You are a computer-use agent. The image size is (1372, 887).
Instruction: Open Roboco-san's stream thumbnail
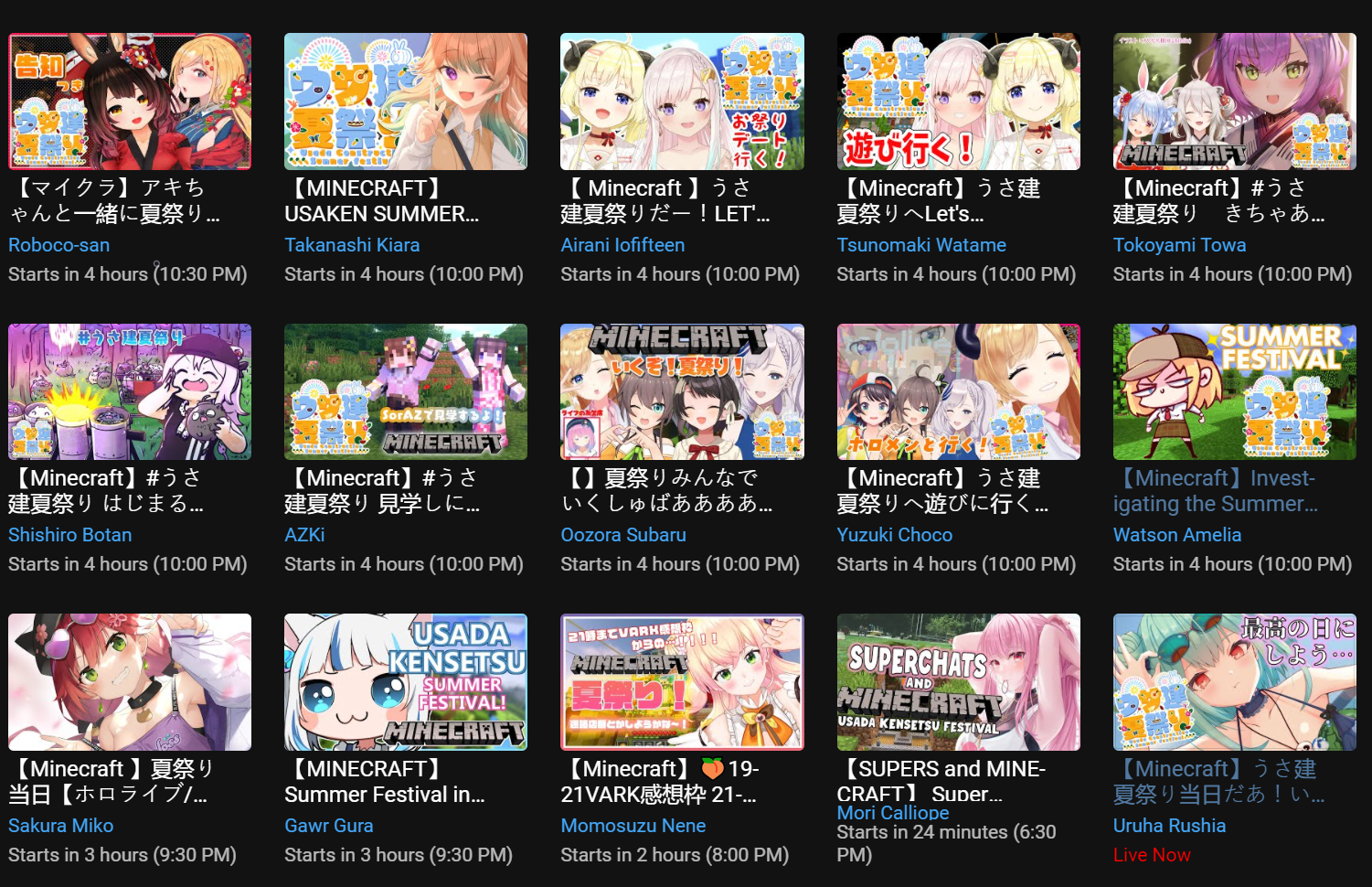click(130, 102)
